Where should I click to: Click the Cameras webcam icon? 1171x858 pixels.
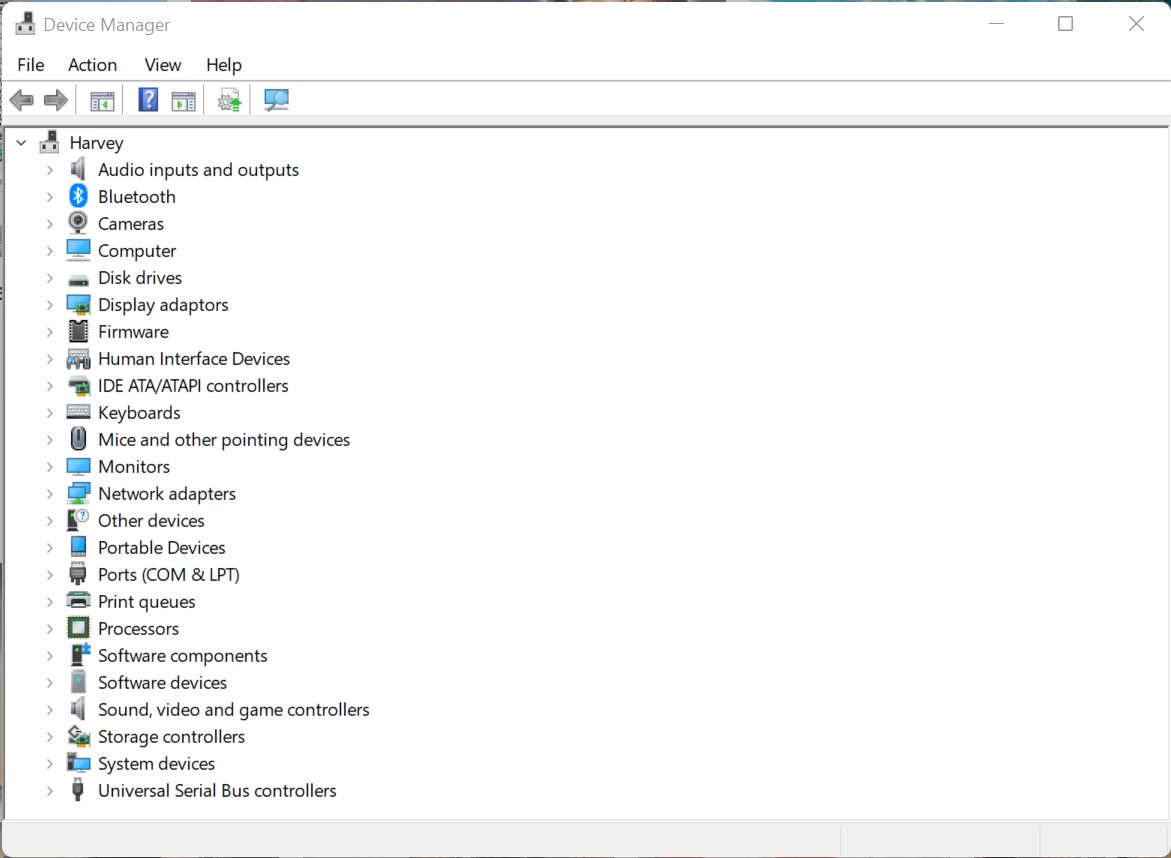(78, 223)
